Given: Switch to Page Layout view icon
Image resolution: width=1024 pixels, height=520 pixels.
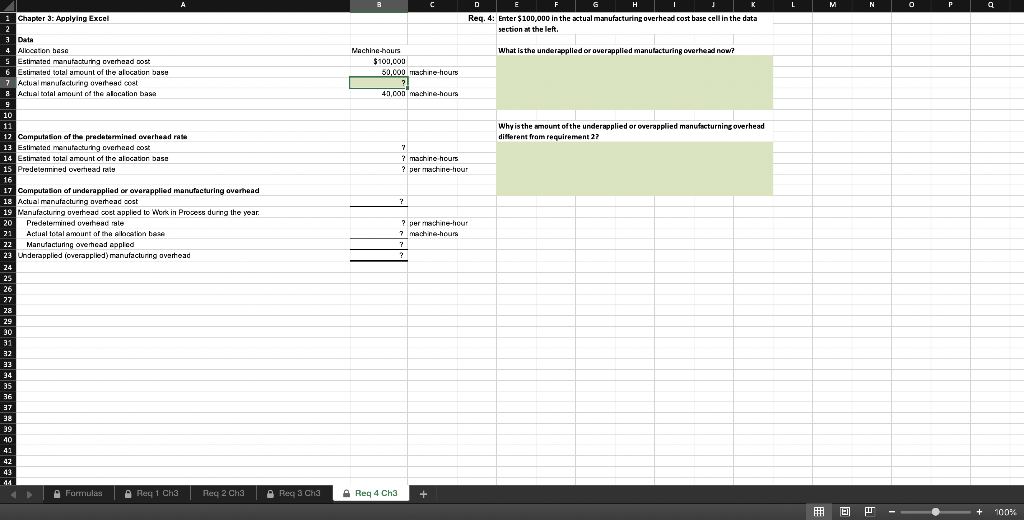Looking at the screenshot, I should pyautogui.click(x=844, y=512).
